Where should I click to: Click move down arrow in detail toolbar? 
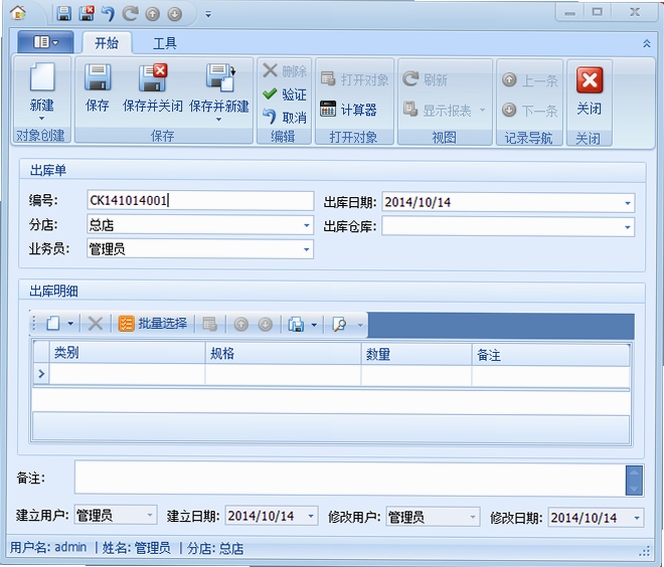tap(265, 325)
